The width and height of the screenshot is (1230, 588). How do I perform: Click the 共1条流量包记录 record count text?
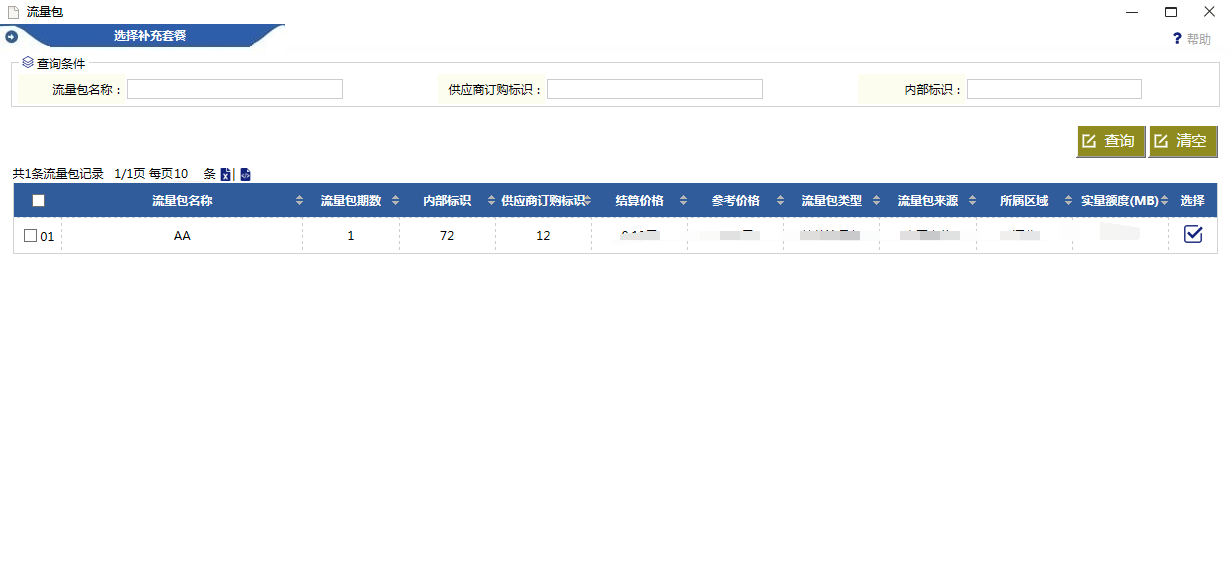[58, 174]
